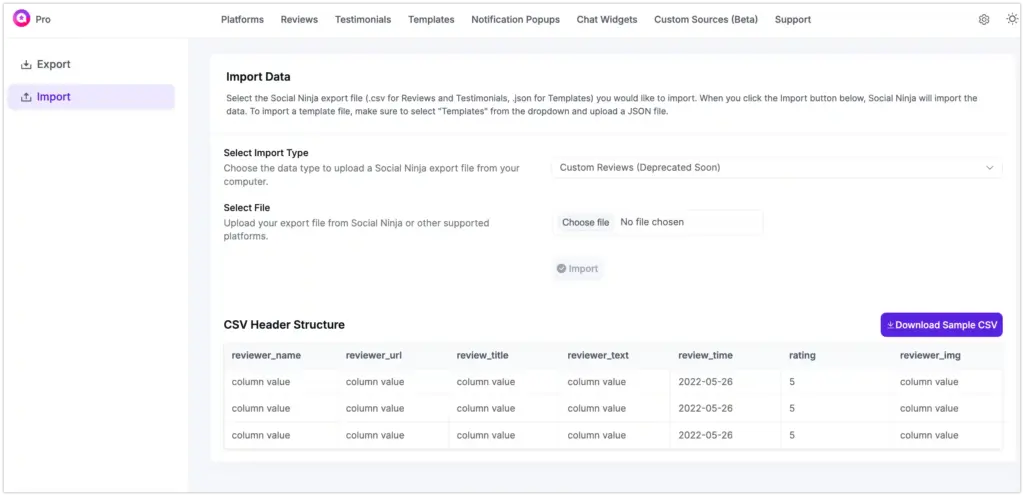Open Custom Sources (Beta) page

coord(705,20)
